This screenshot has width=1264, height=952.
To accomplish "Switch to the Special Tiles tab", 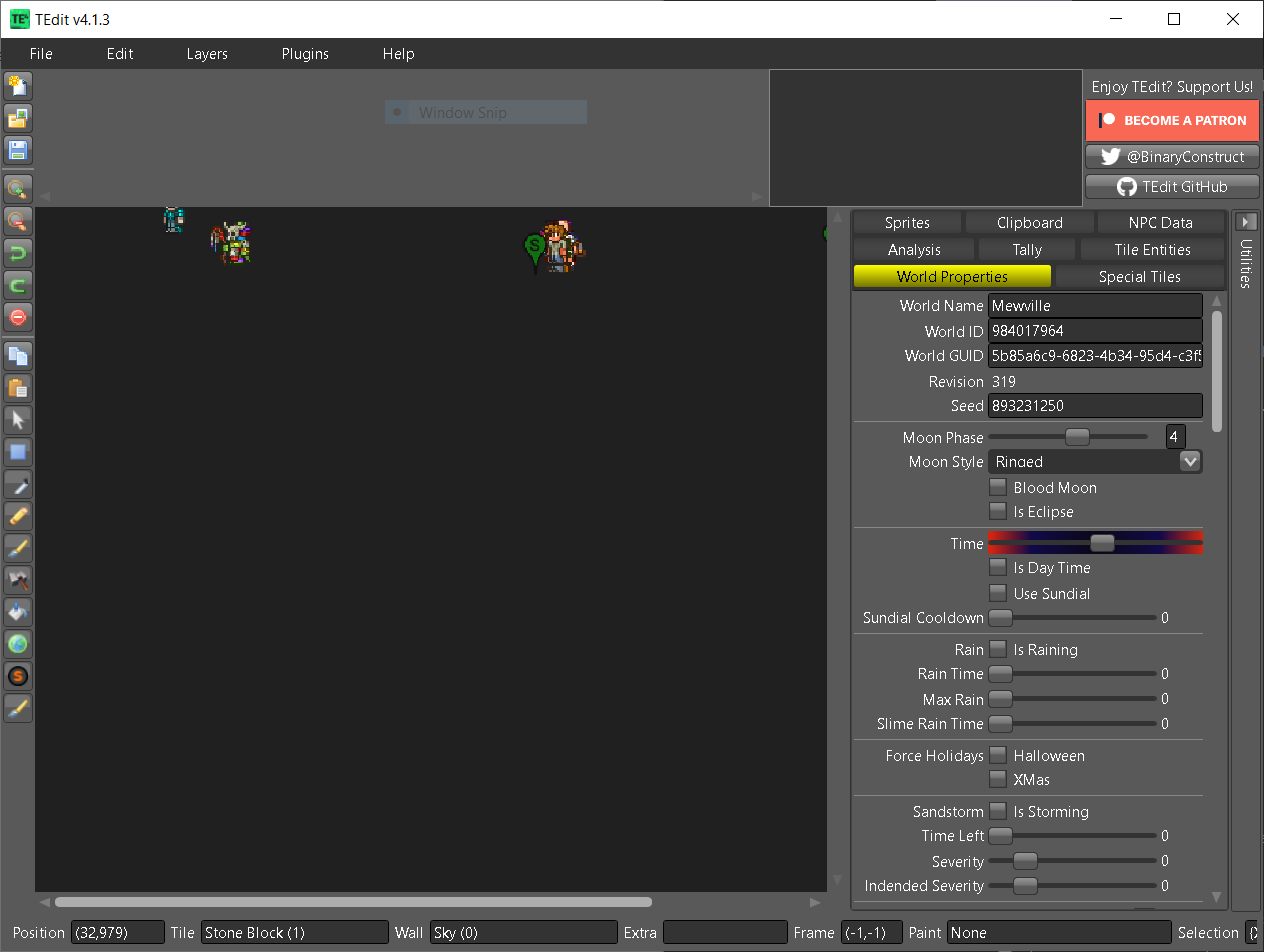I will click(x=1139, y=277).
